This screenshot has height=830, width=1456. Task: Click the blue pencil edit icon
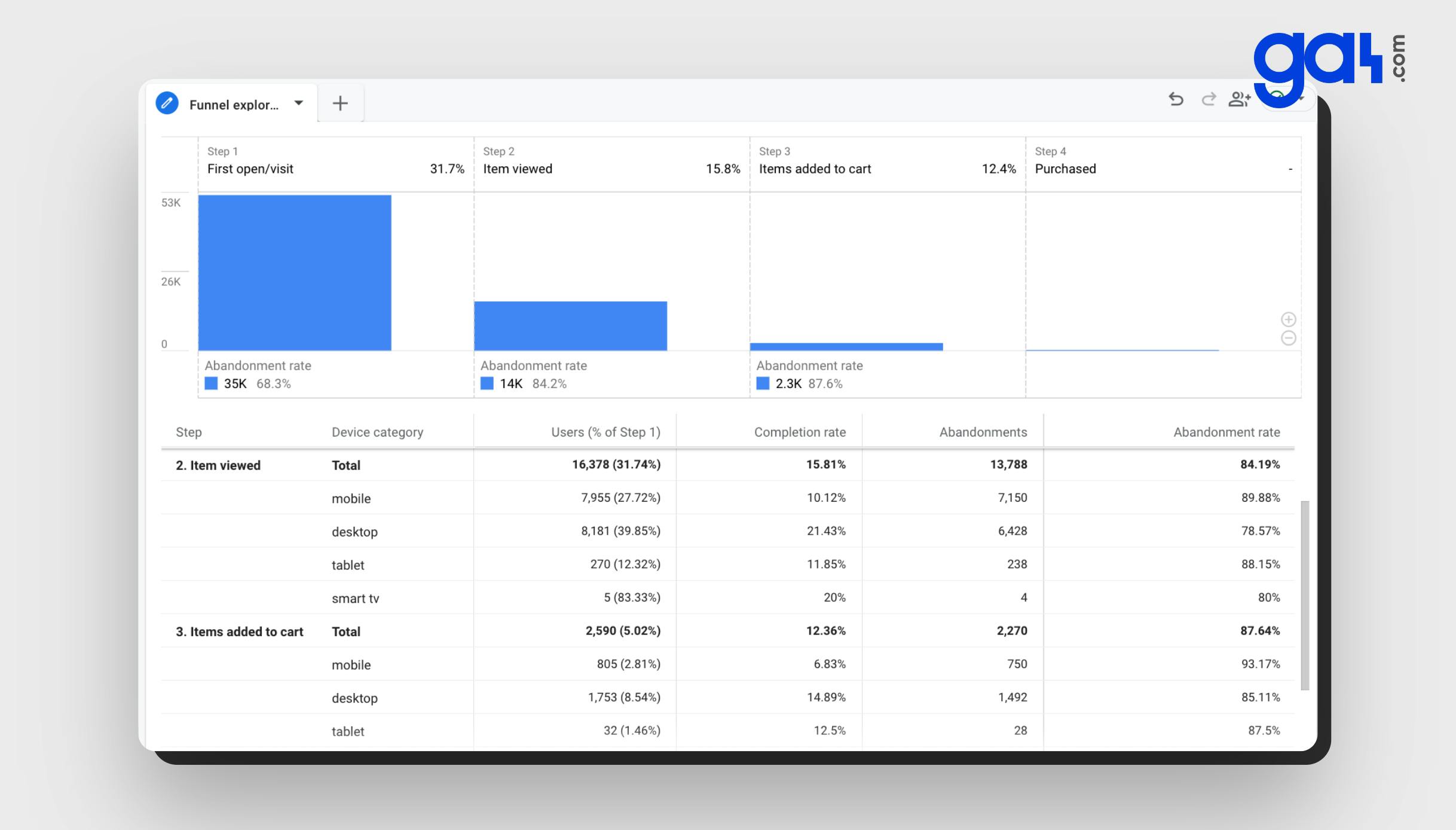click(167, 103)
